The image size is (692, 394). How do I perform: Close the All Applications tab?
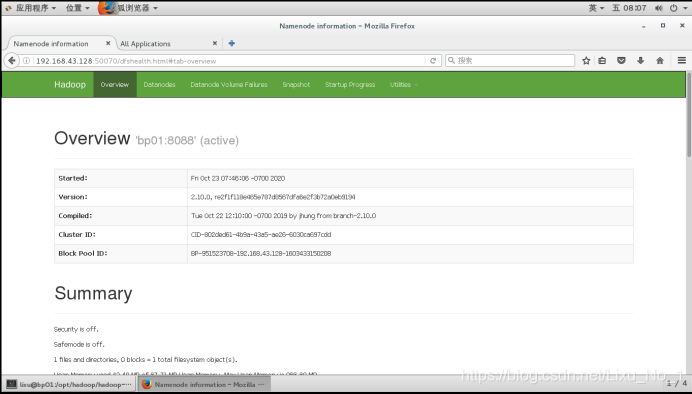(x=215, y=43)
